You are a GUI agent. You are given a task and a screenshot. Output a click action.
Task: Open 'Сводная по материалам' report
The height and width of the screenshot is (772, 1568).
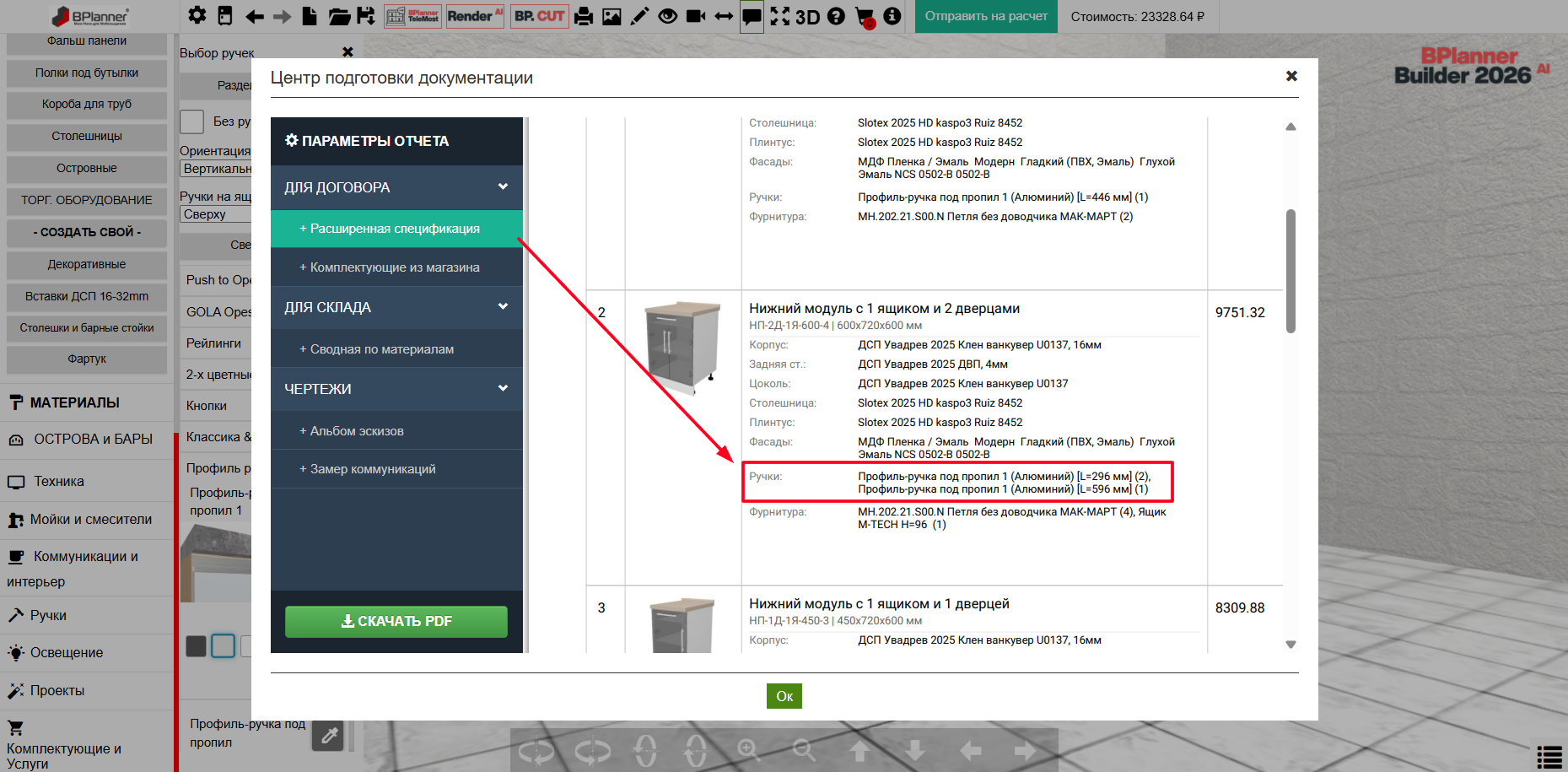click(x=396, y=349)
